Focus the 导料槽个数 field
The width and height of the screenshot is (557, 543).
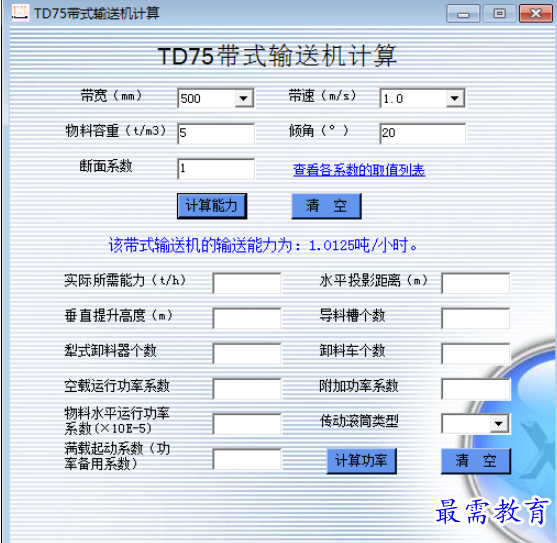[476, 318]
